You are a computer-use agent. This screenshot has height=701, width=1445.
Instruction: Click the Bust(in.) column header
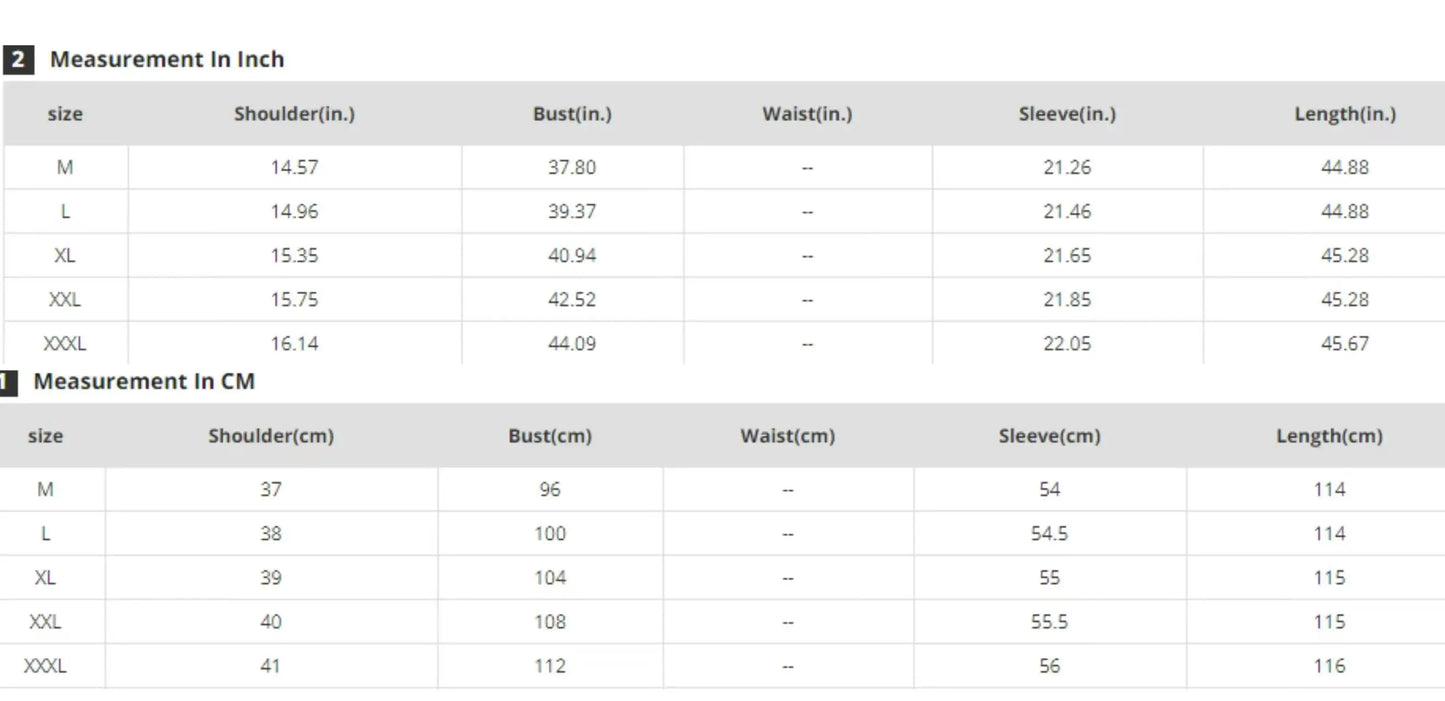572,114
